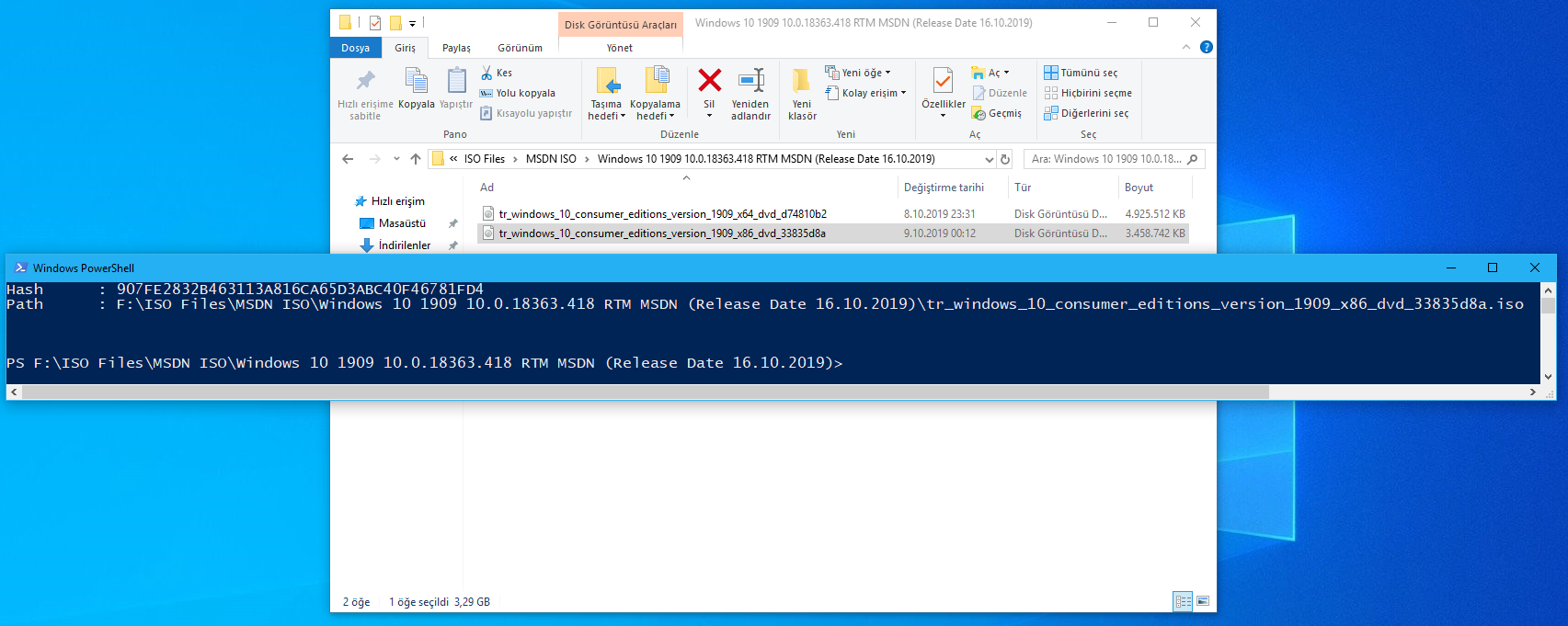Switch to large thumbnails view icon
1568x626 pixels.
(x=1203, y=601)
